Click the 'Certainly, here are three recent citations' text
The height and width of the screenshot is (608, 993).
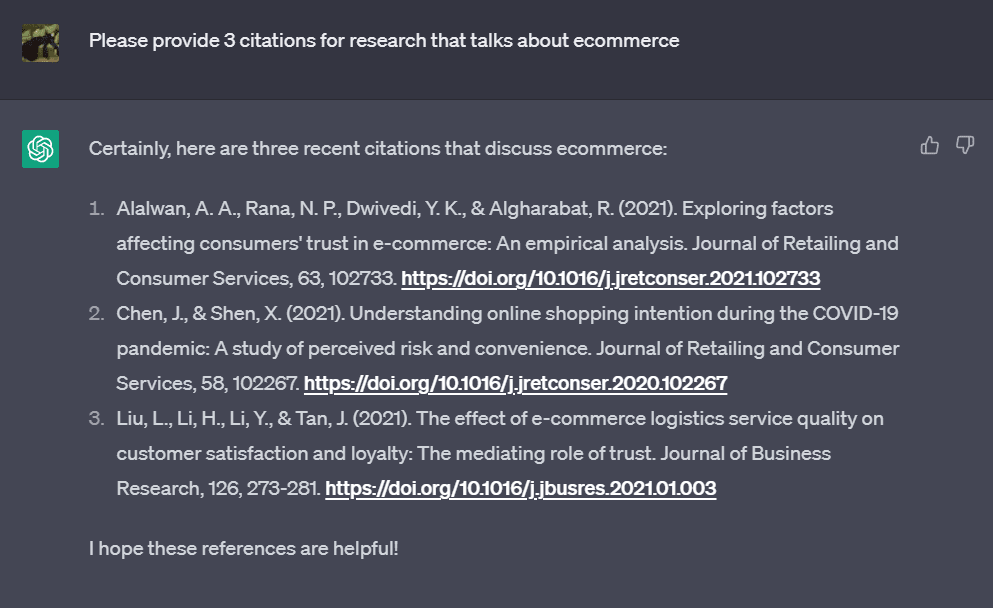click(377, 149)
